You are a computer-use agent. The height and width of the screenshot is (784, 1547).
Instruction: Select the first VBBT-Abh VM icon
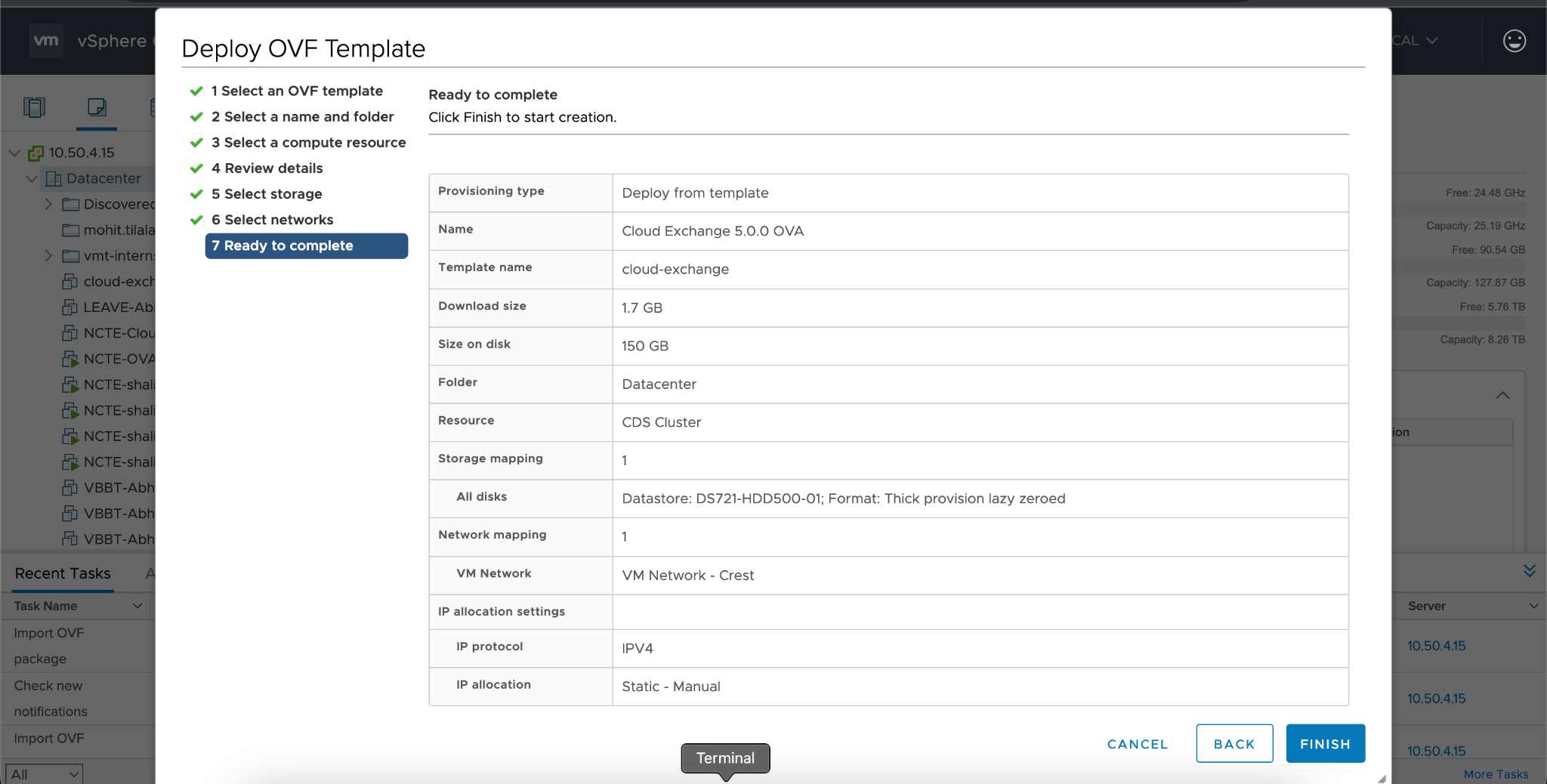[69, 488]
